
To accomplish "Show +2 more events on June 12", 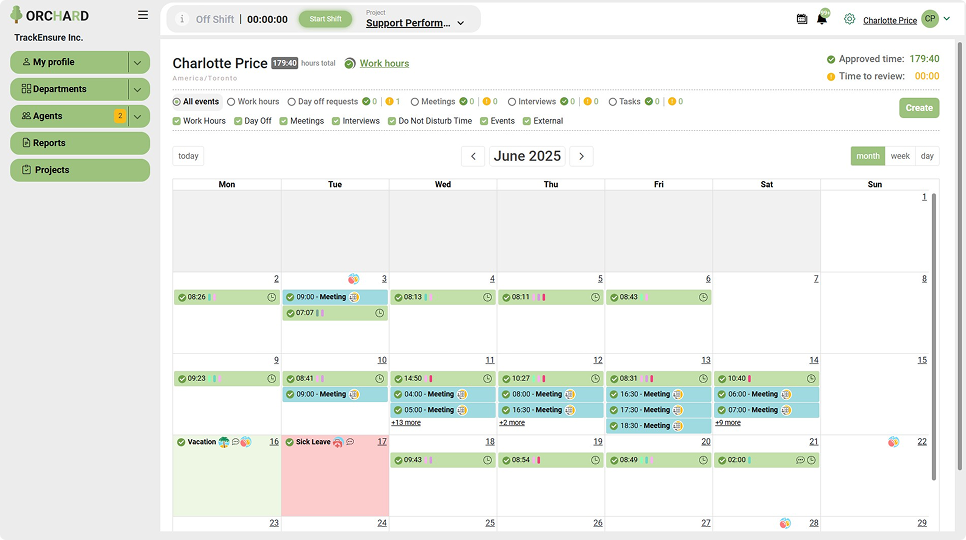I will tap(512, 423).
